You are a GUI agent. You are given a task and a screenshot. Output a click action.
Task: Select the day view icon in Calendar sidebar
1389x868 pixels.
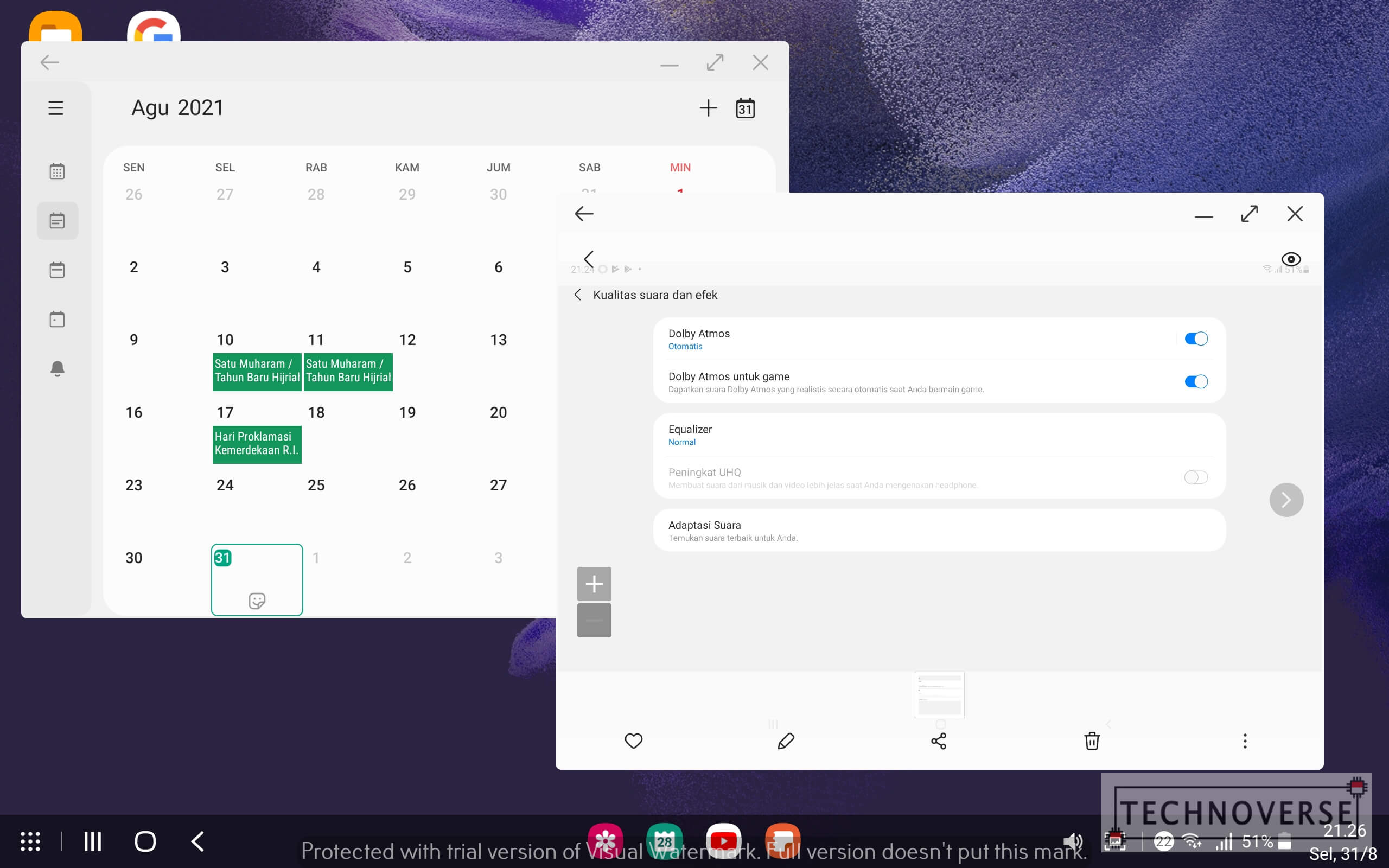click(57, 319)
